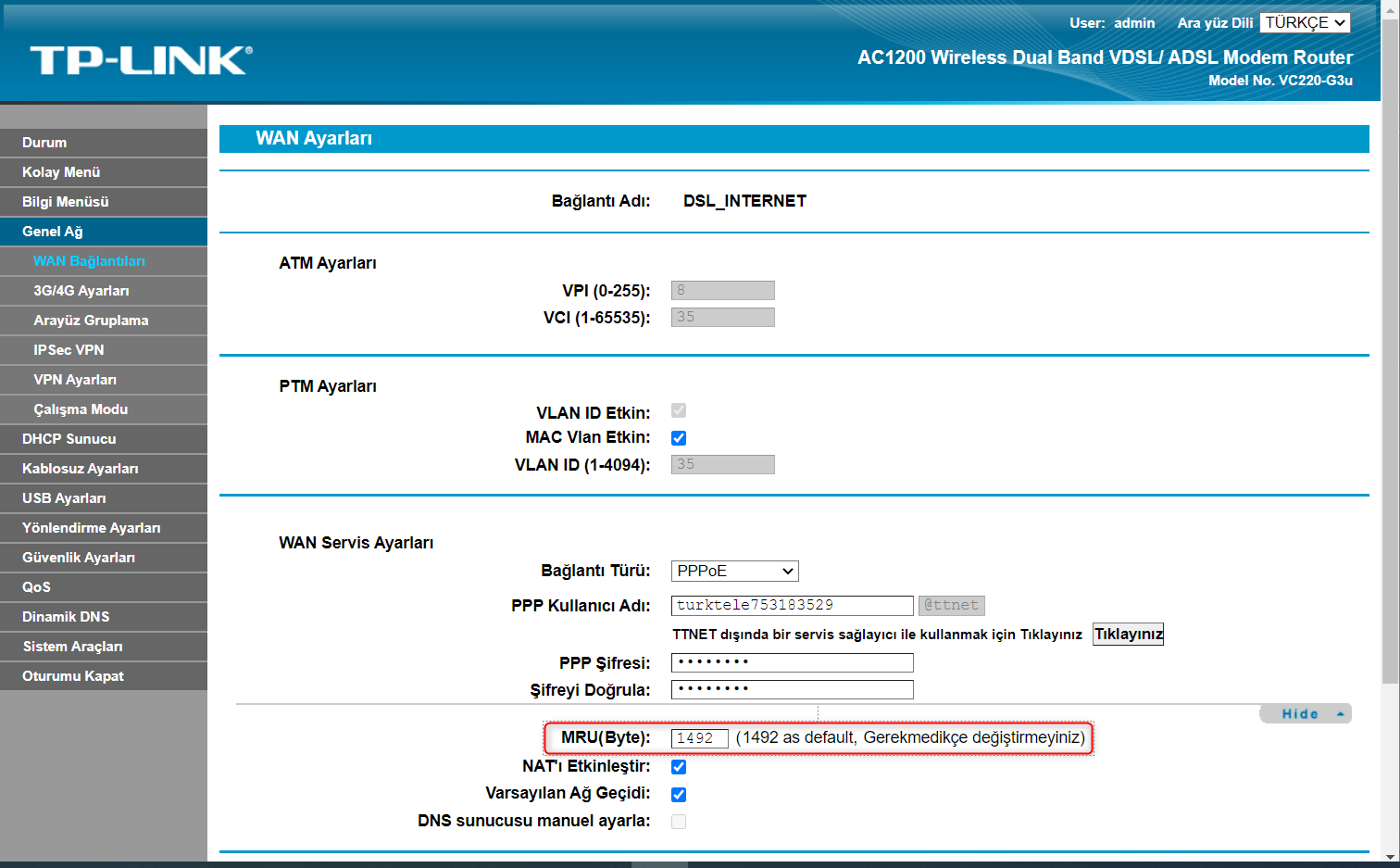Click PPP Kullanıcı Adı field
The width and height of the screenshot is (1400, 868).
click(x=792, y=605)
